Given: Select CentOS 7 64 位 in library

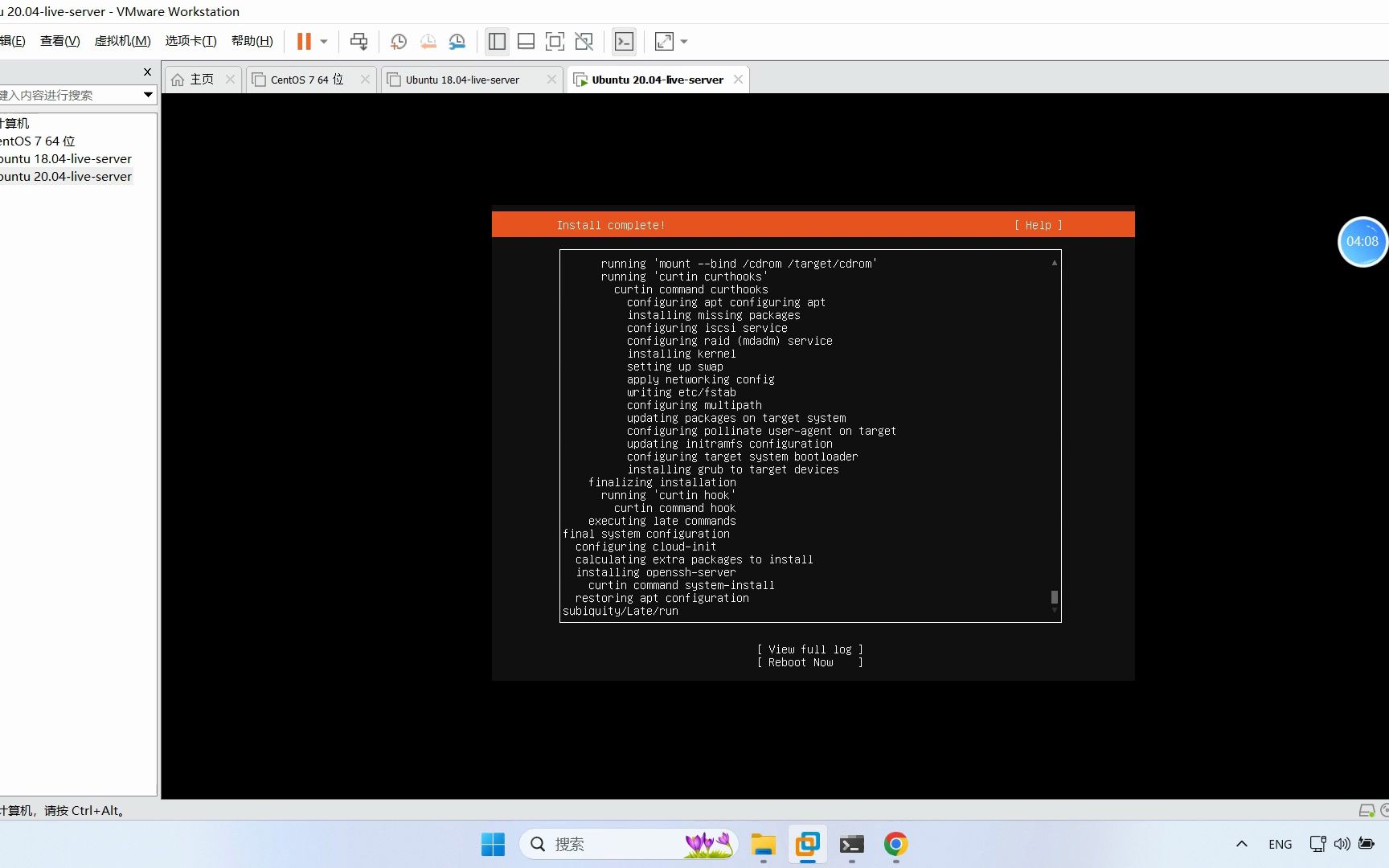Looking at the screenshot, I should tap(38, 141).
